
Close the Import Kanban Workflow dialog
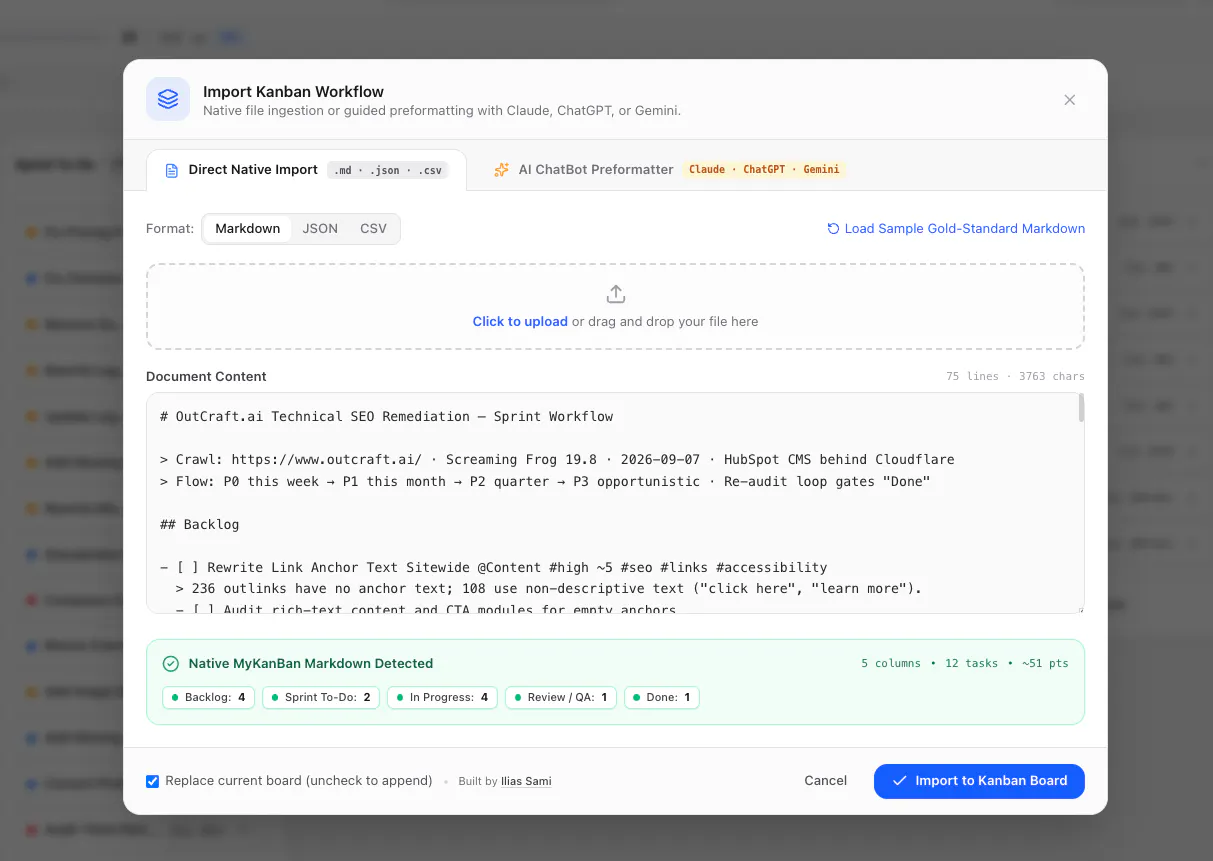coord(1070,100)
